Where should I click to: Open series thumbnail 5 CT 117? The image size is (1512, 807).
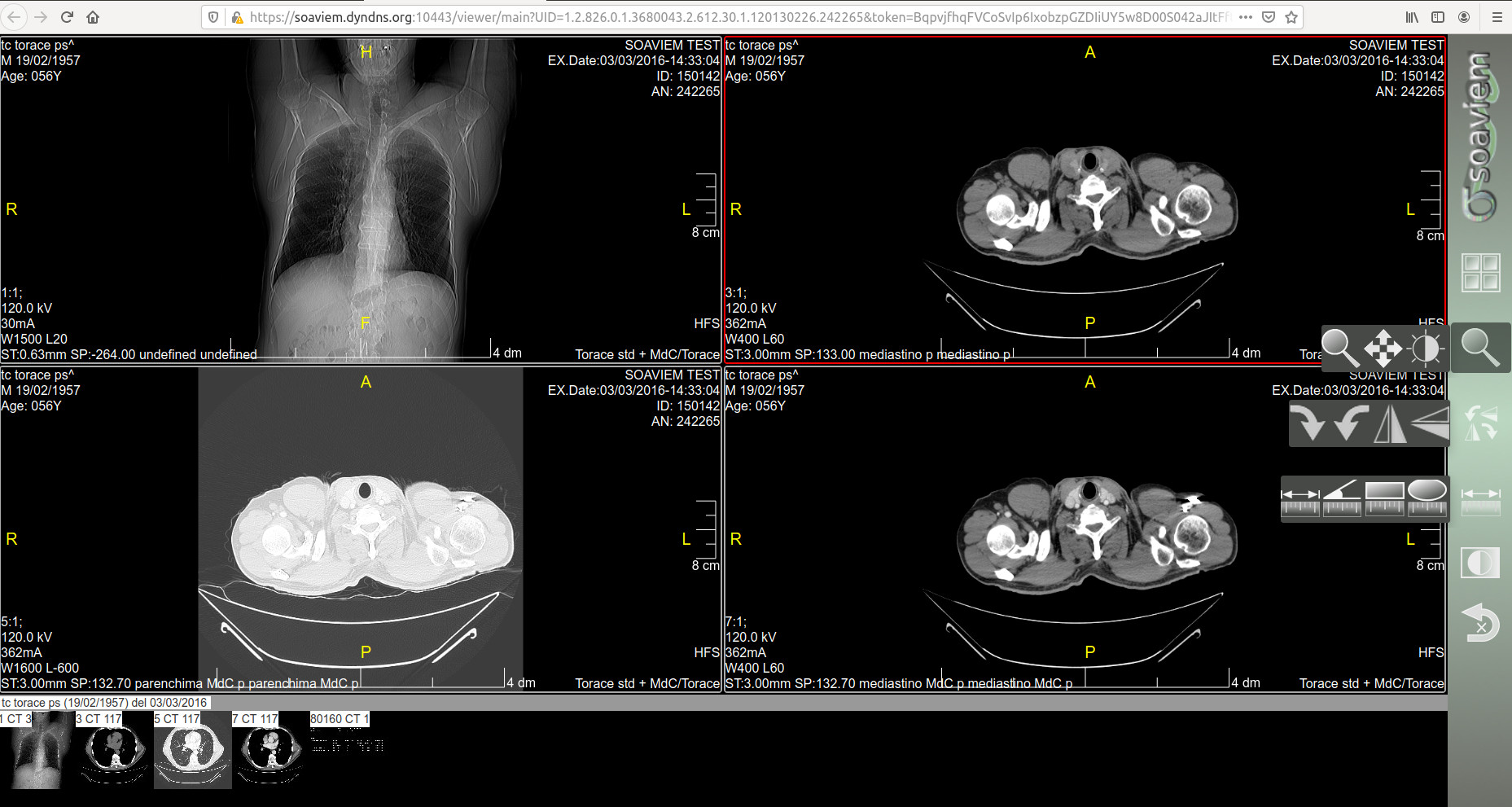tap(192, 750)
